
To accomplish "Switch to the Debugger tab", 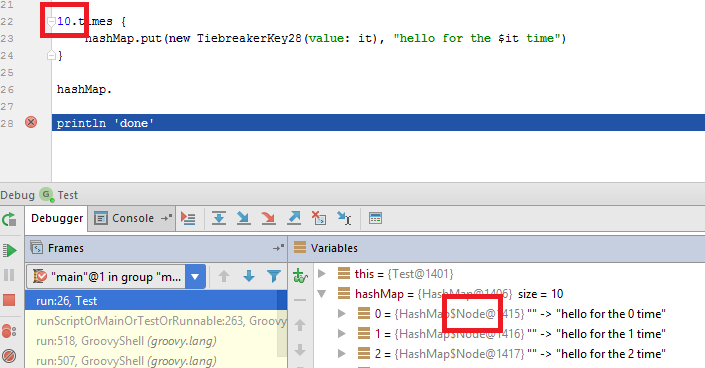I will click(x=57, y=219).
